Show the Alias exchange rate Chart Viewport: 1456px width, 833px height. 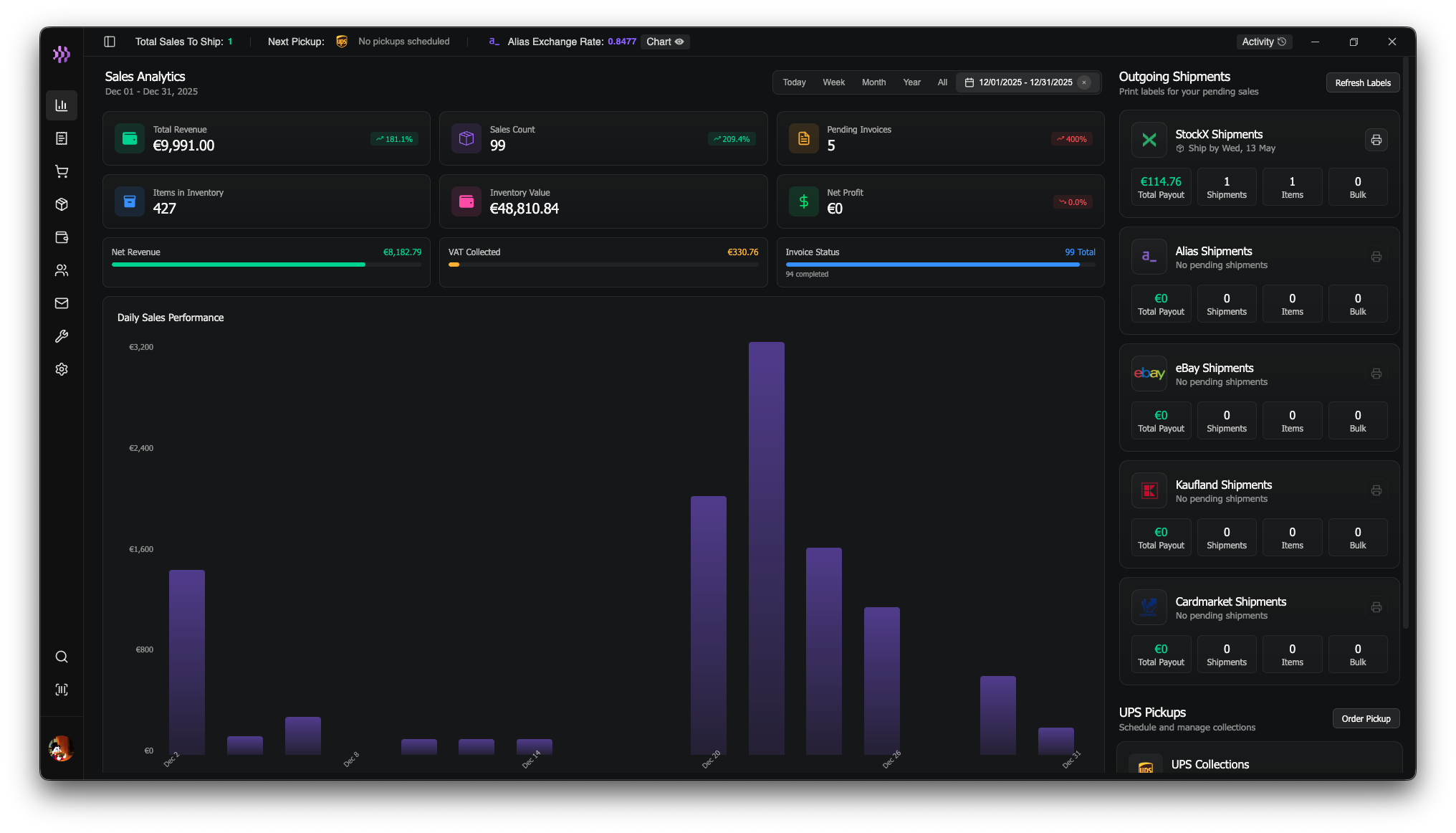(x=665, y=42)
